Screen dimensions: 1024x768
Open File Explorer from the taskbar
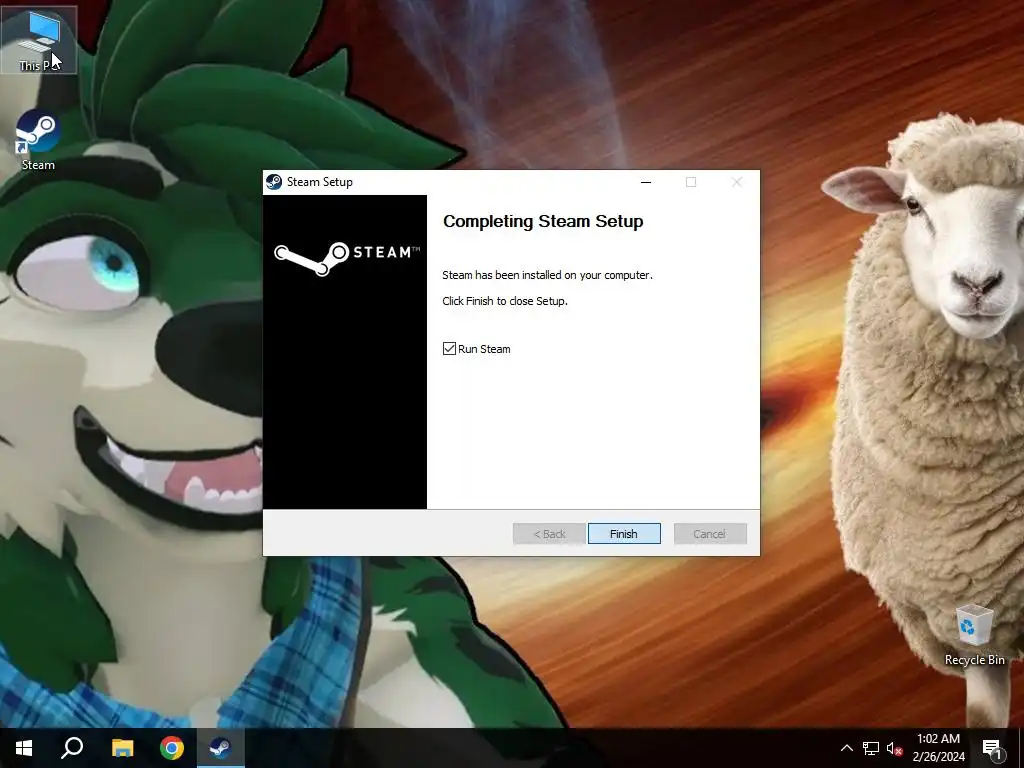[x=122, y=748]
